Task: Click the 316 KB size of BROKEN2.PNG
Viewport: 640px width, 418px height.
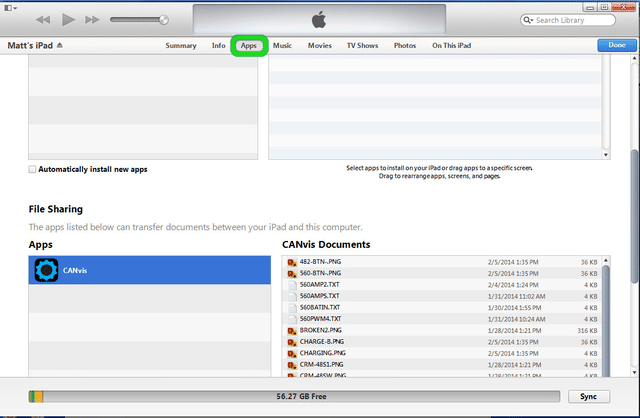Action: click(587, 331)
